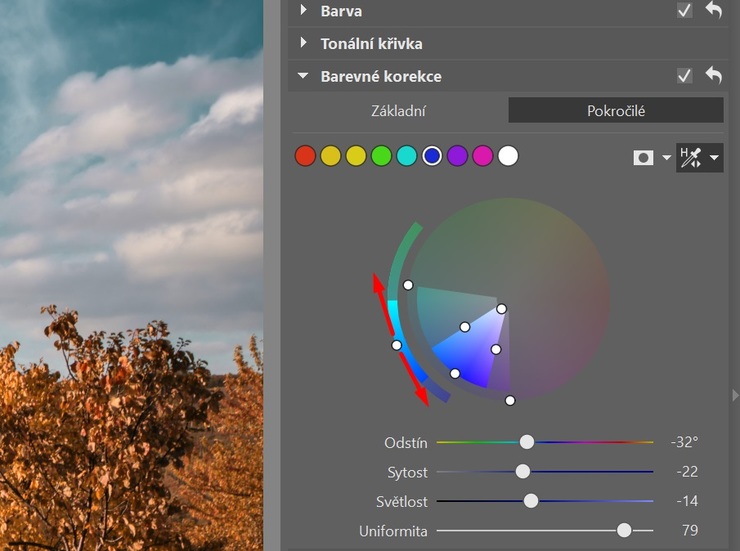Image resolution: width=740 pixels, height=551 pixels.
Task: Click the Světlost value -14
Action: coord(687,501)
